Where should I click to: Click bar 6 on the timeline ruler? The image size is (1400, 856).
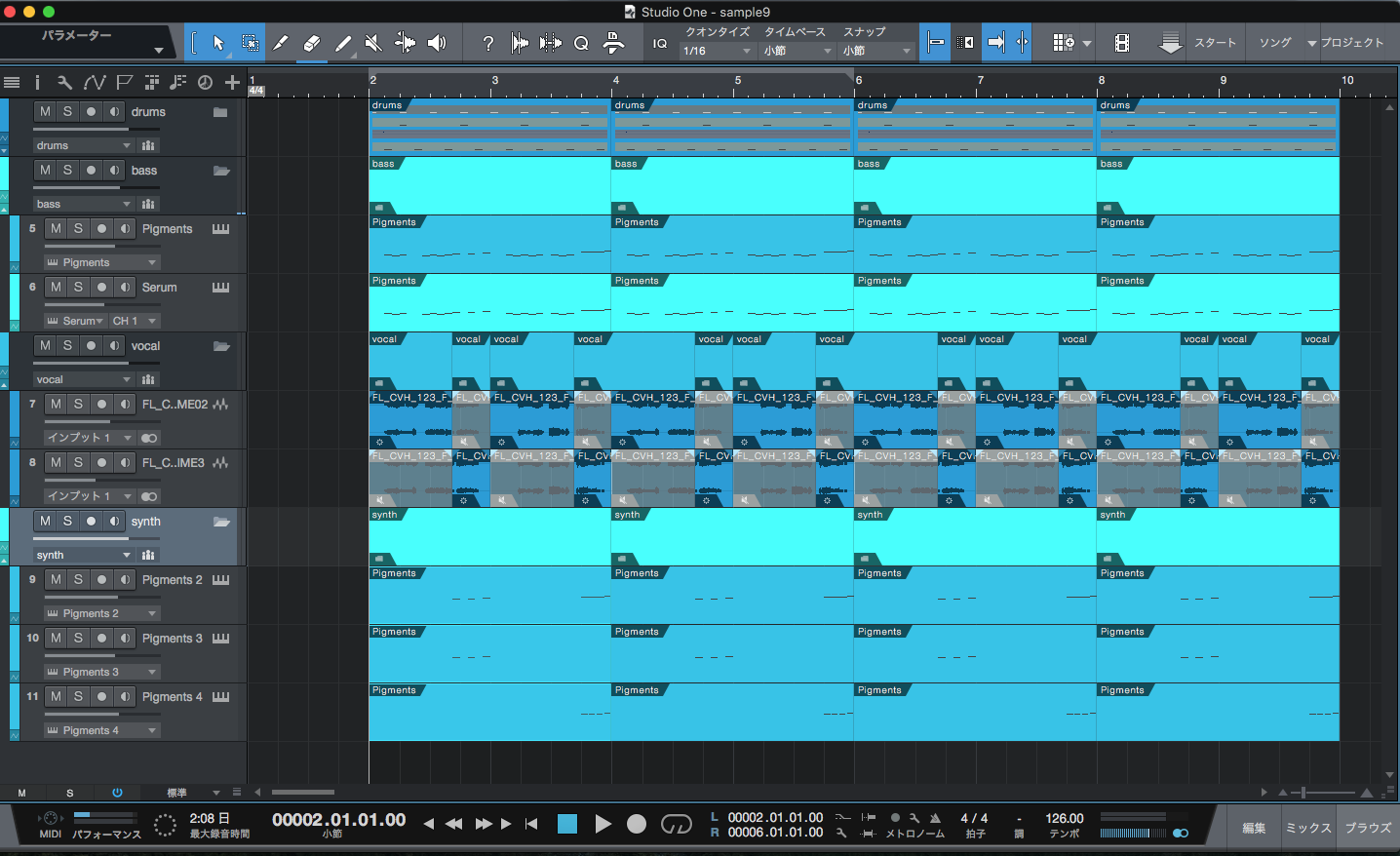(x=858, y=80)
